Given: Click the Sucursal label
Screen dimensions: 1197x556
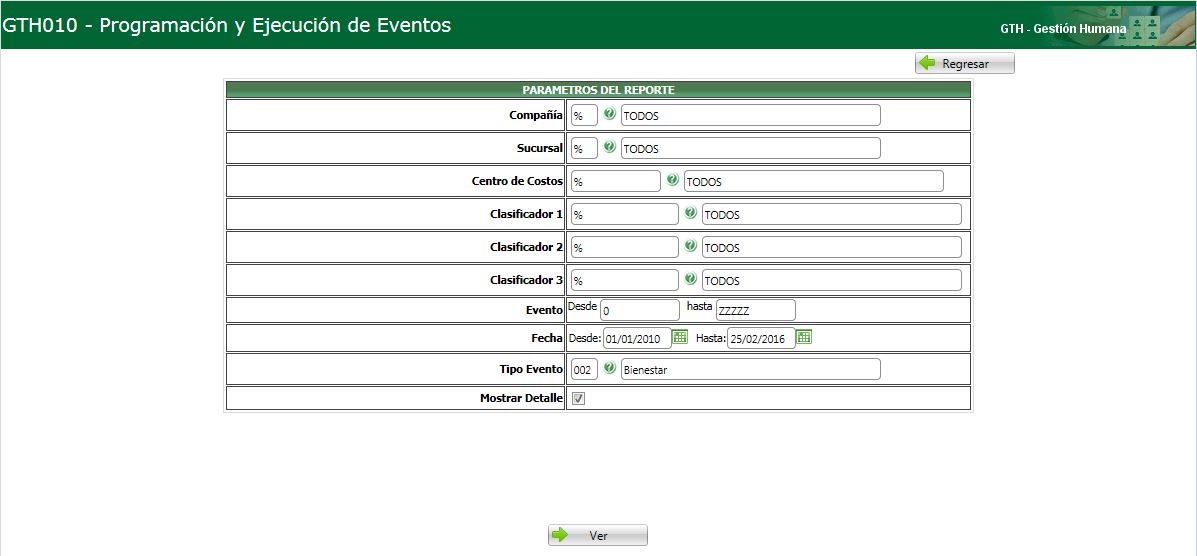Looking at the screenshot, I should click(x=540, y=148).
